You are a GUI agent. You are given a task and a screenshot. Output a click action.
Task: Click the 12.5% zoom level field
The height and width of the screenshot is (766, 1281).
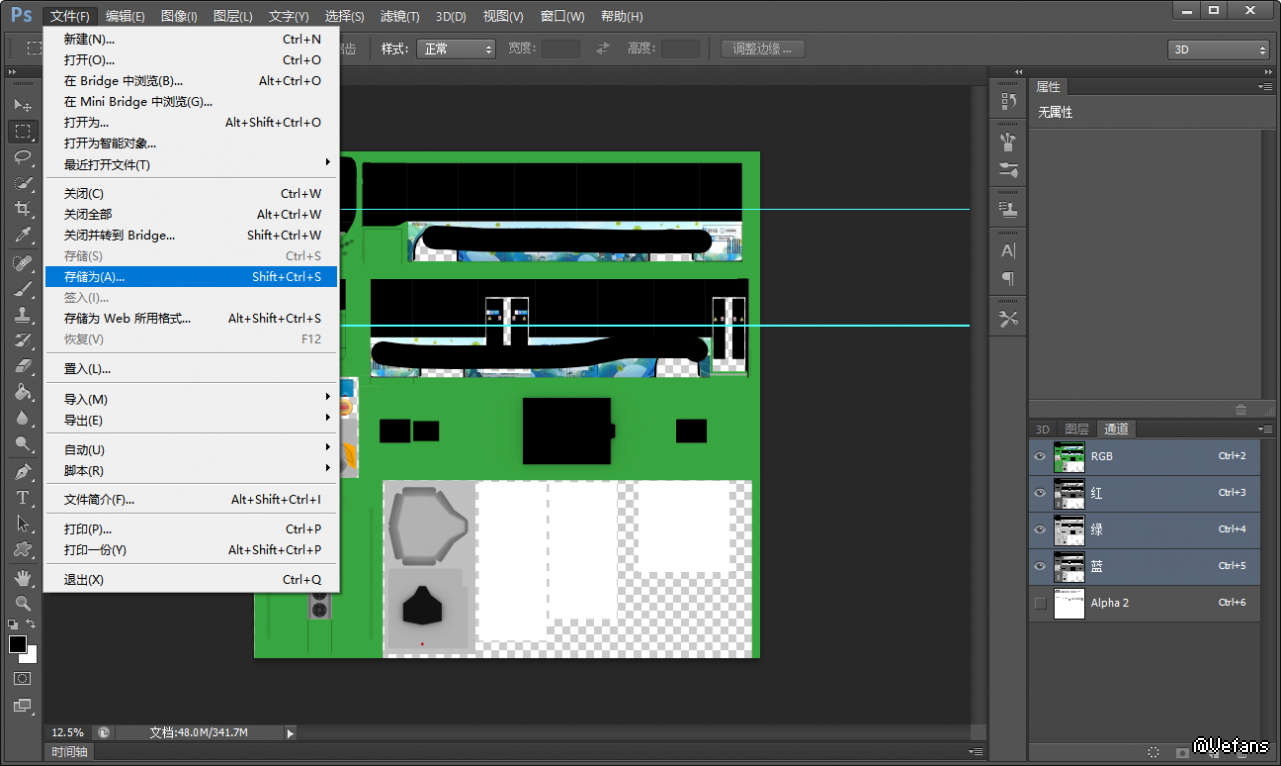click(x=68, y=733)
